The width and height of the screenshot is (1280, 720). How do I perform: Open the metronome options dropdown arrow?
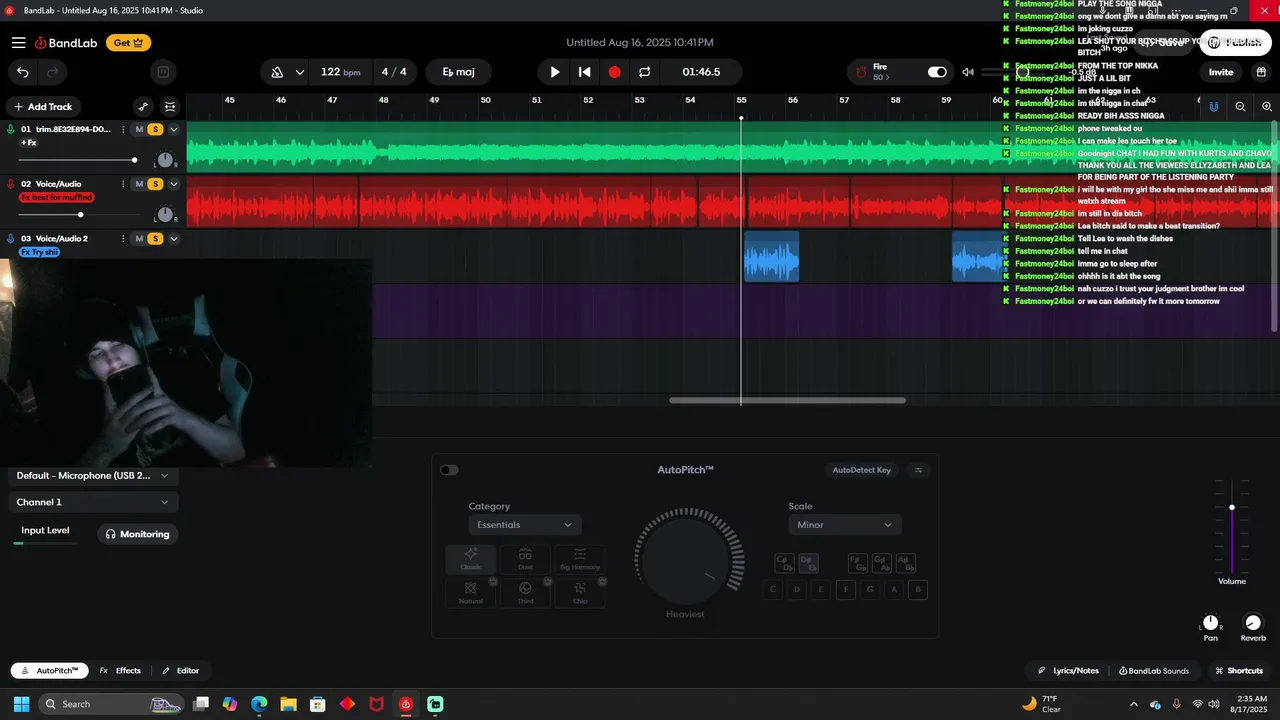tap(299, 72)
